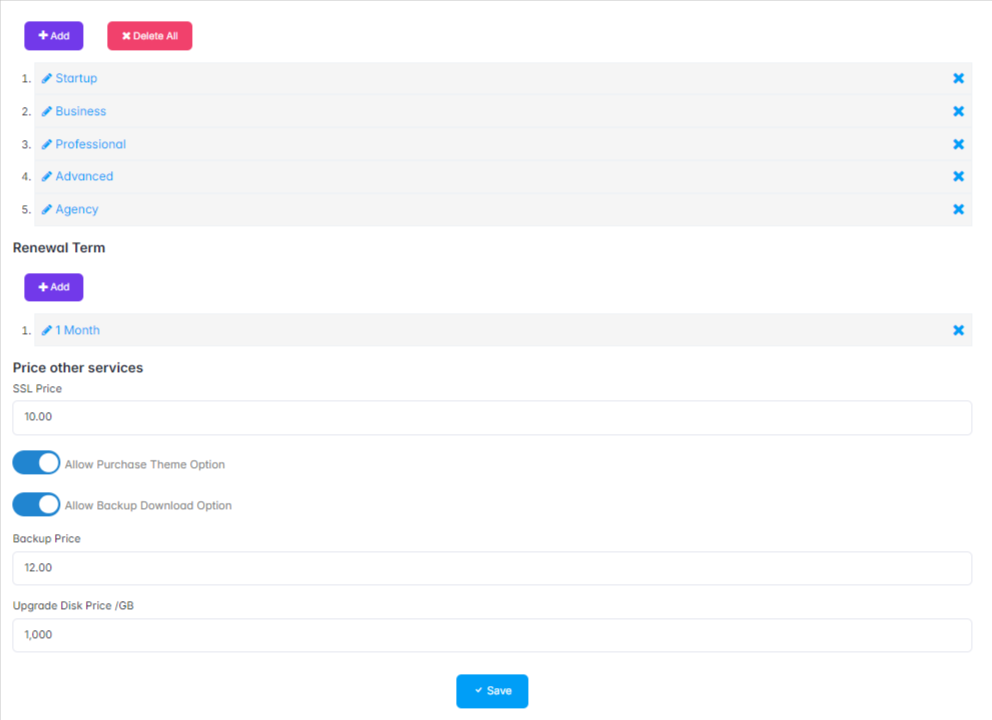The height and width of the screenshot is (720, 992).
Task: Remove Business using the blue X icon
Action: tap(958, 111)
